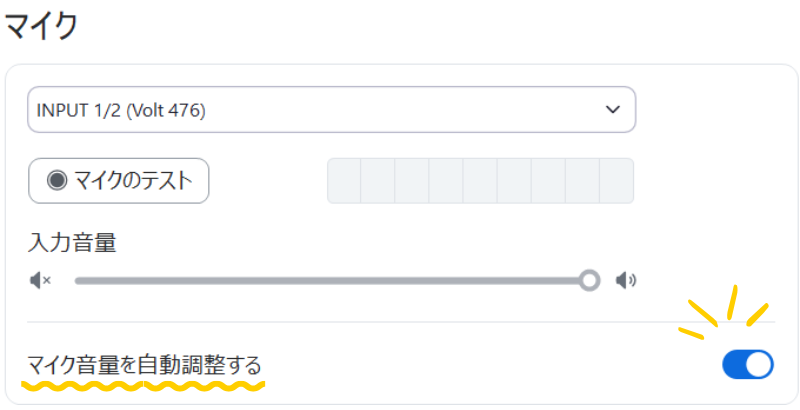Viewport: 800px width, 410px height.
Task: Click the first segment of the mic level meter
Action: point(344,181)
